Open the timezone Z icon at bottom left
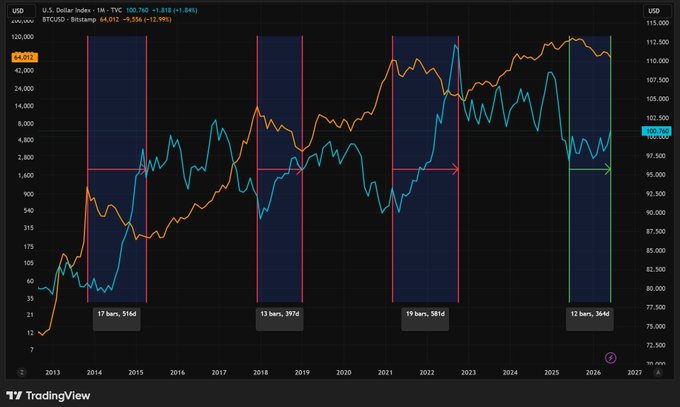680x407 pixels. point(22,372)
